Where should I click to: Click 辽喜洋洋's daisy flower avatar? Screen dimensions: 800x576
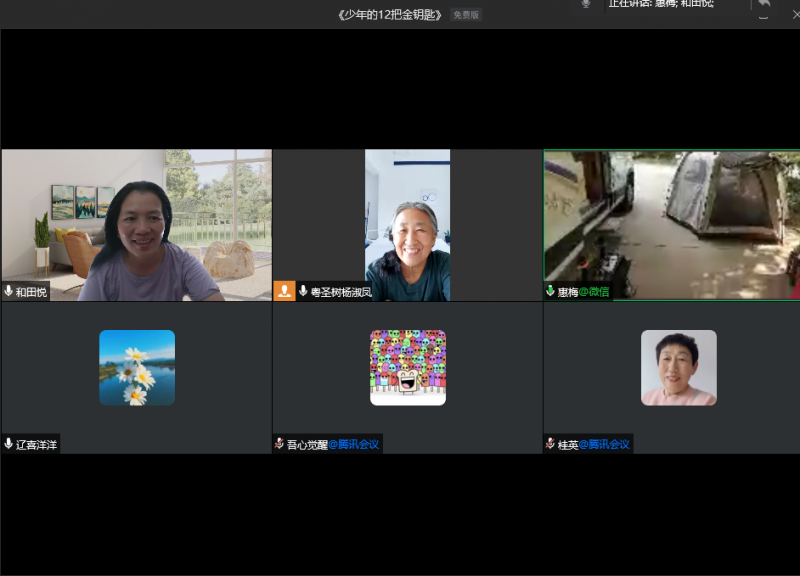pos(137,367)
